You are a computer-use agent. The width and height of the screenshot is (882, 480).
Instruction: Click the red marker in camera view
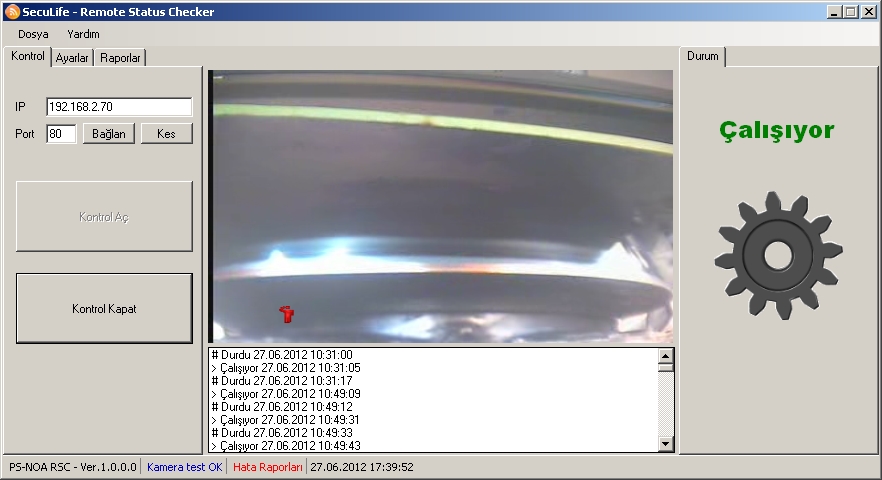coord(287,314)
